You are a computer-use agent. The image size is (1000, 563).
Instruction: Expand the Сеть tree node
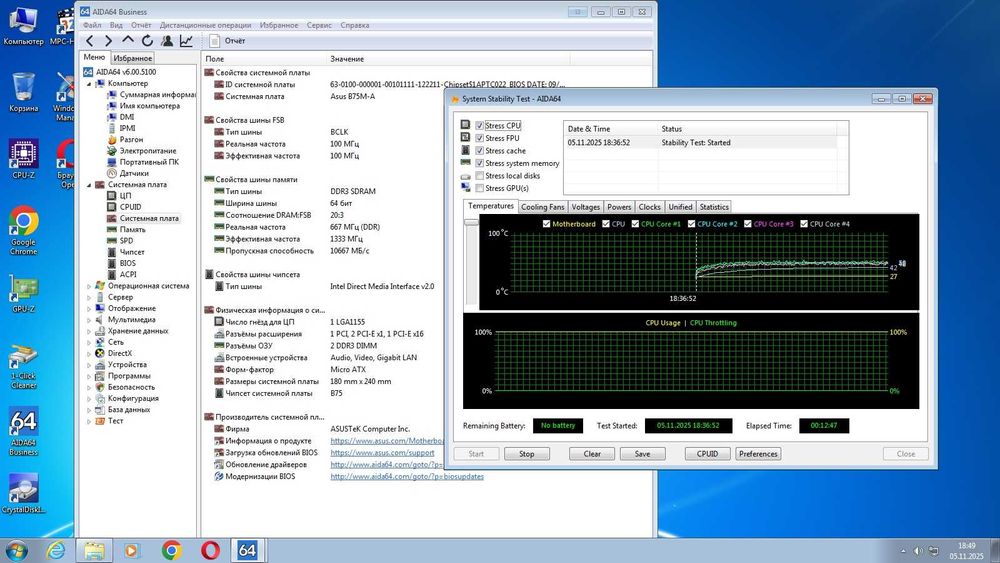[x=89, y=342]
